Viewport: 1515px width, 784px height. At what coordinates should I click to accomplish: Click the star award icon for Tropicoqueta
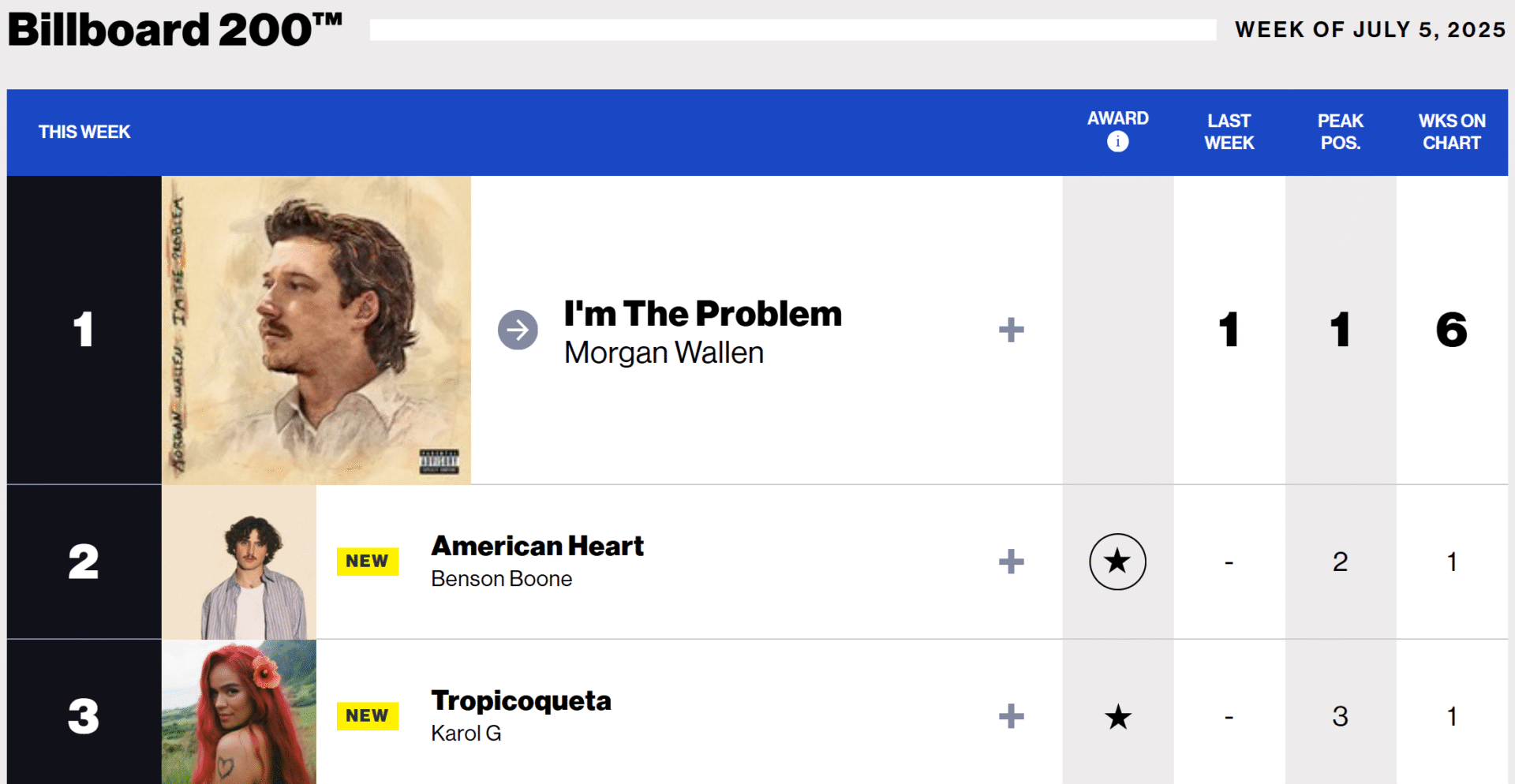[1117, 717]
